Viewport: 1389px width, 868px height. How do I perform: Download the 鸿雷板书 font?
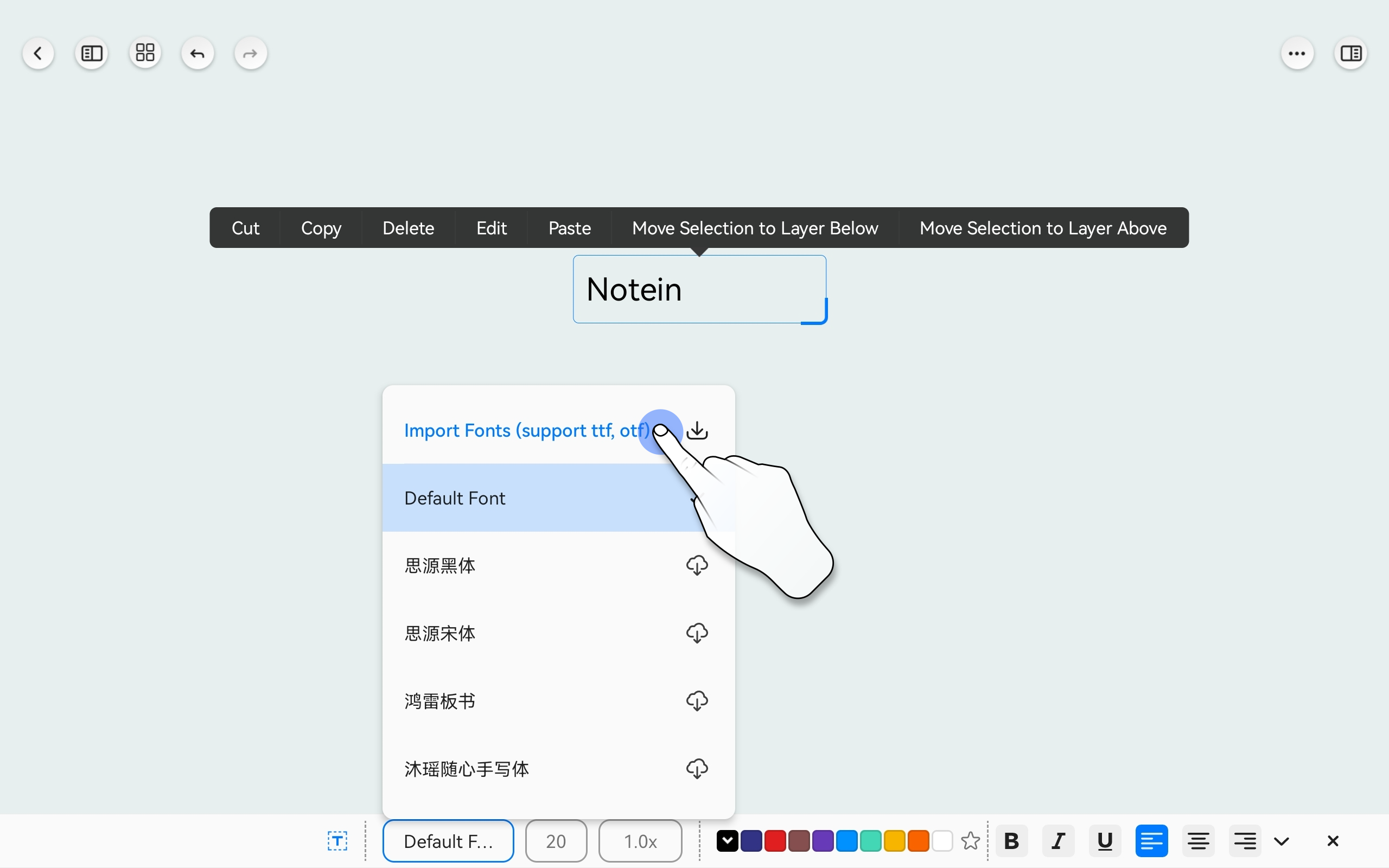tap(697, 701)
